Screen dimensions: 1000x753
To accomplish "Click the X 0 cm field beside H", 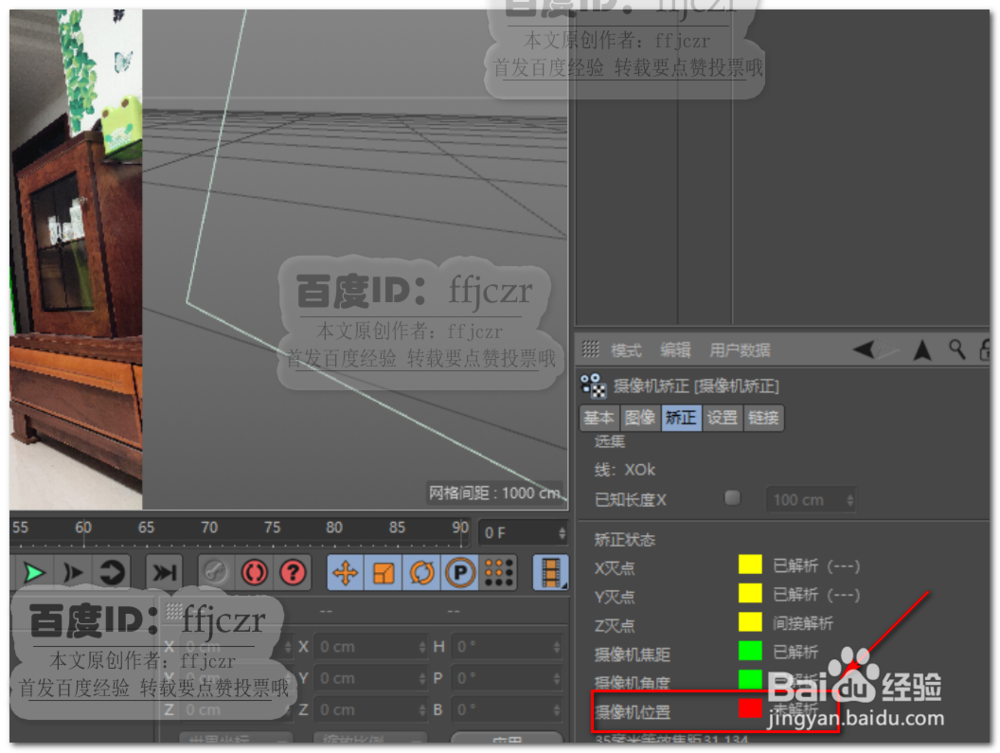I will pos(371,647).
